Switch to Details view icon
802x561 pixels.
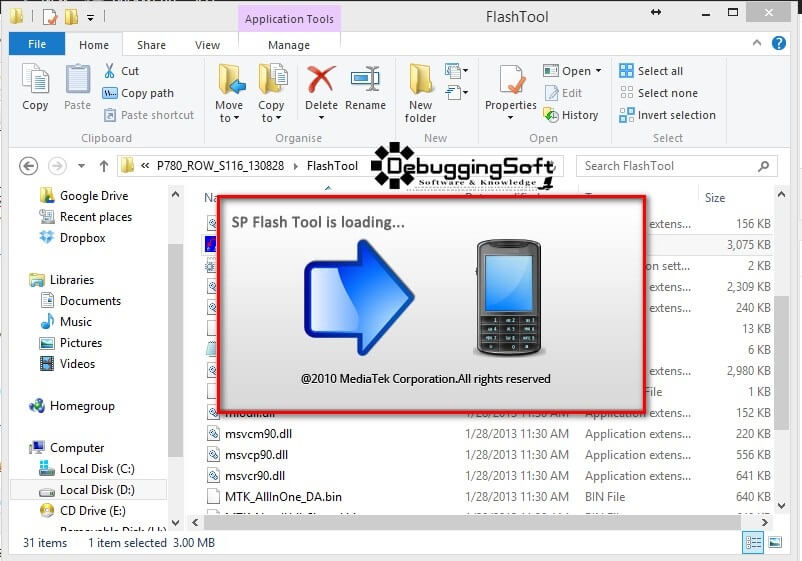point(753,543)
